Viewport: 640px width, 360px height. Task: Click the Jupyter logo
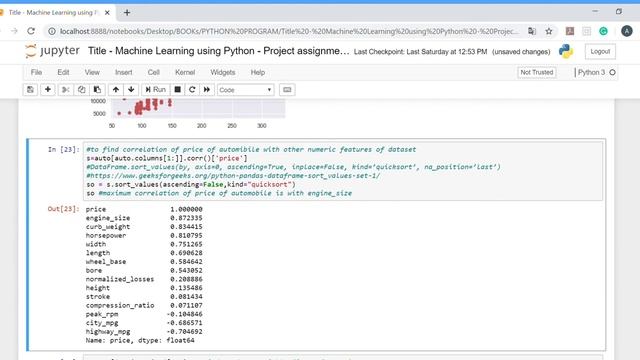52,51
